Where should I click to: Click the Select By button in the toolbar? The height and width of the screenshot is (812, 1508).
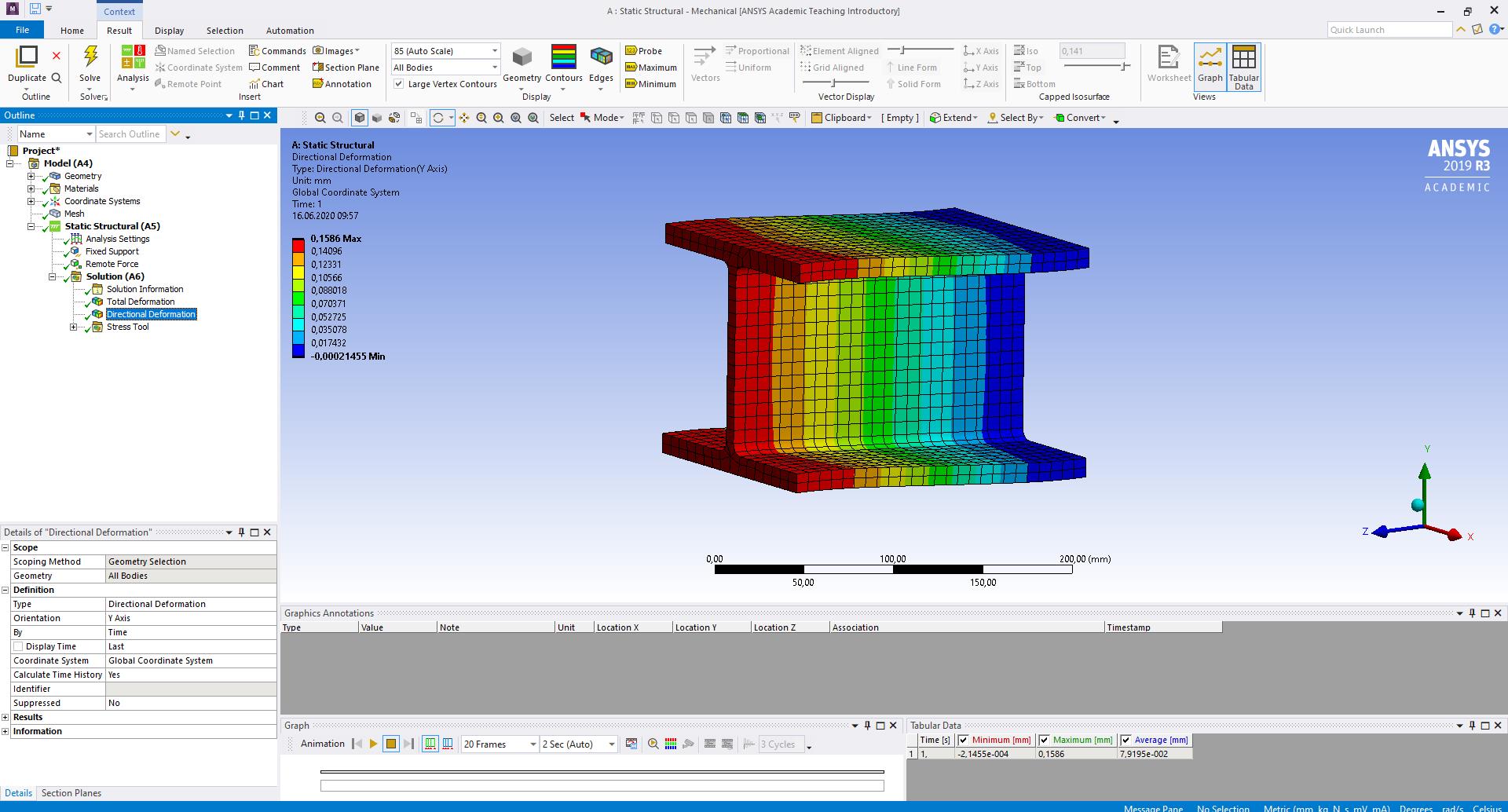tap(1016, 117)
